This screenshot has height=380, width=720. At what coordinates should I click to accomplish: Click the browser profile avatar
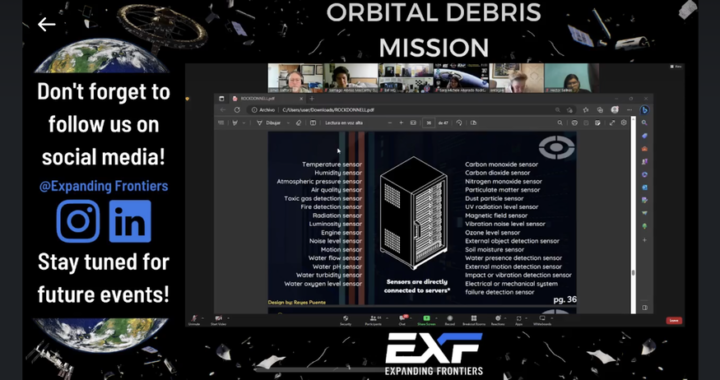click(615, 110)
